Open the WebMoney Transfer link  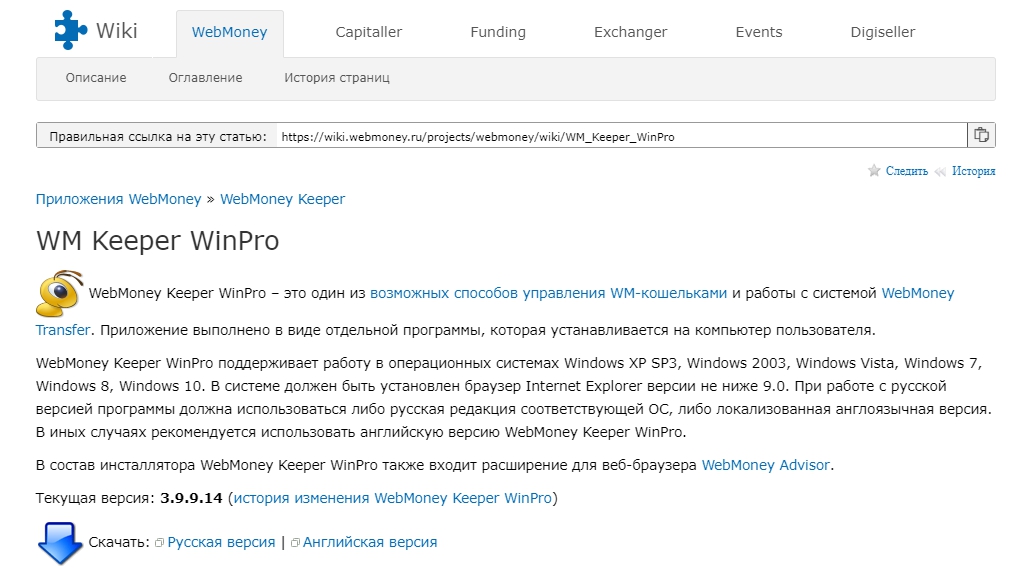(x=917, y=293)
